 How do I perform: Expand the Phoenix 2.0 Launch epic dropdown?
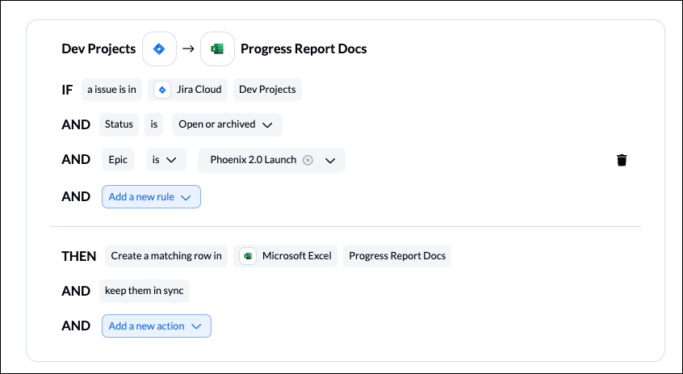(x=330, y=160)
